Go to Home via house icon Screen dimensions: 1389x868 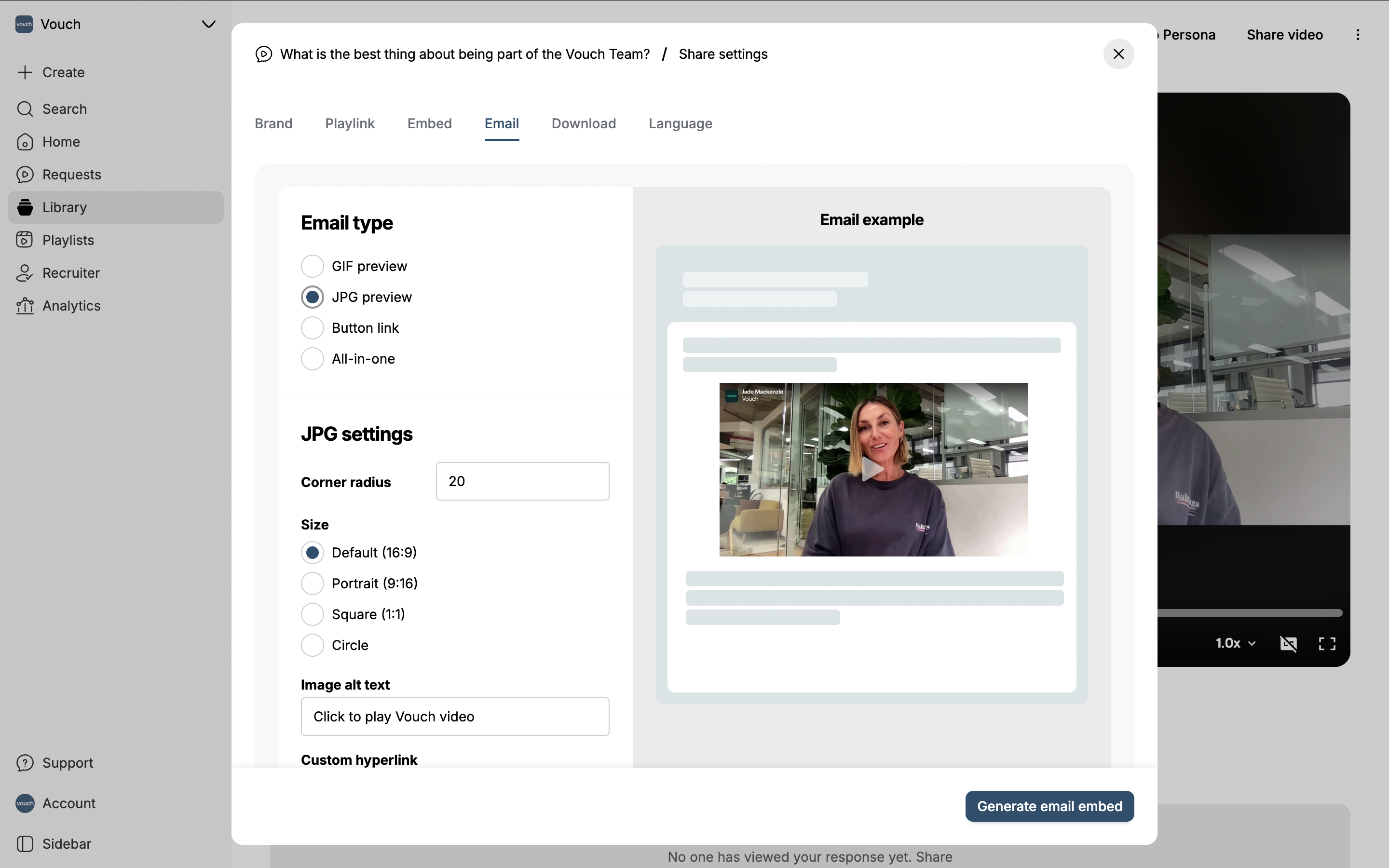click(x=25, y=142)
